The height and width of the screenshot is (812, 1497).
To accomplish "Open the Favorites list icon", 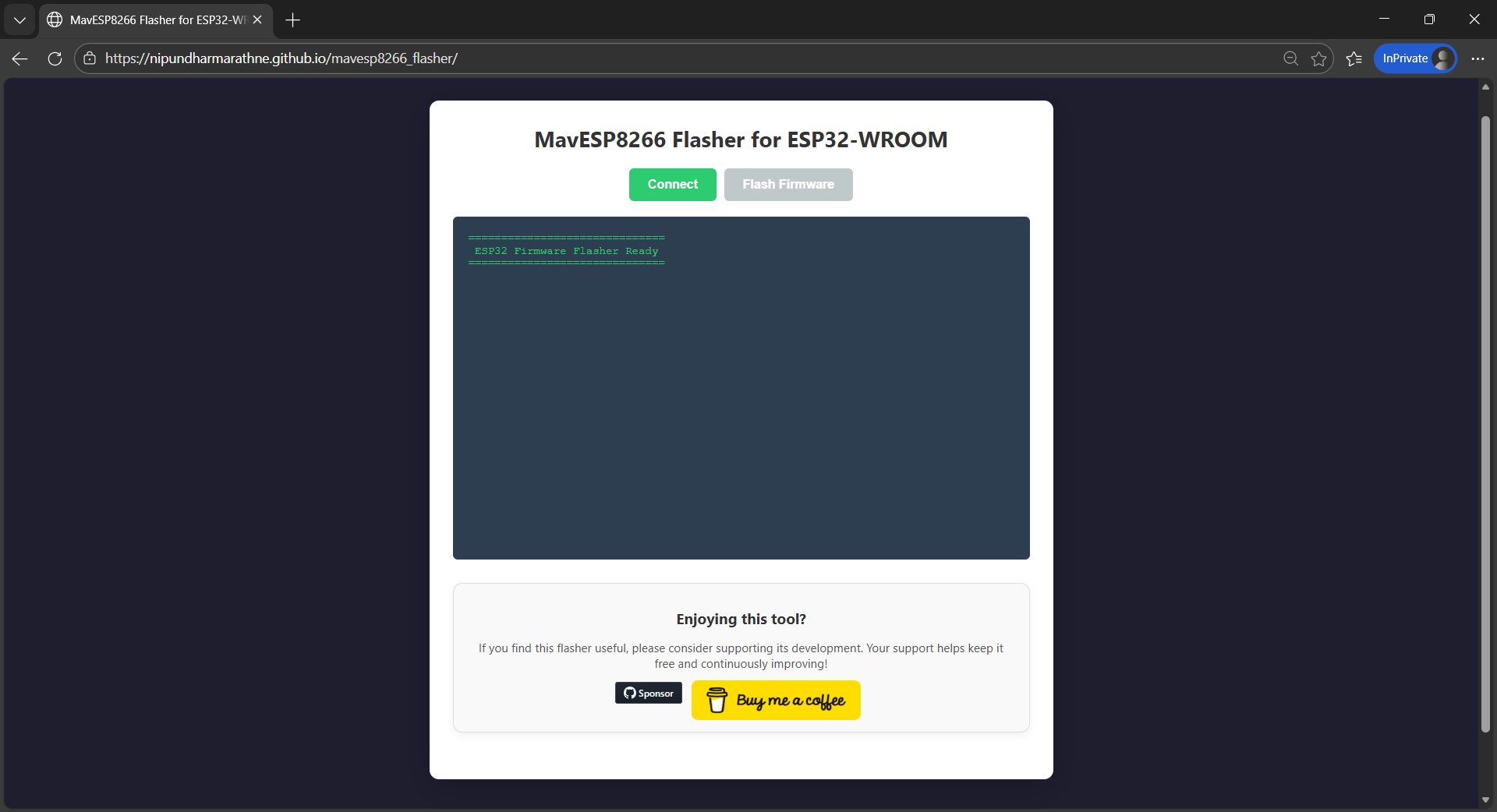I will tap(1354, 58).
